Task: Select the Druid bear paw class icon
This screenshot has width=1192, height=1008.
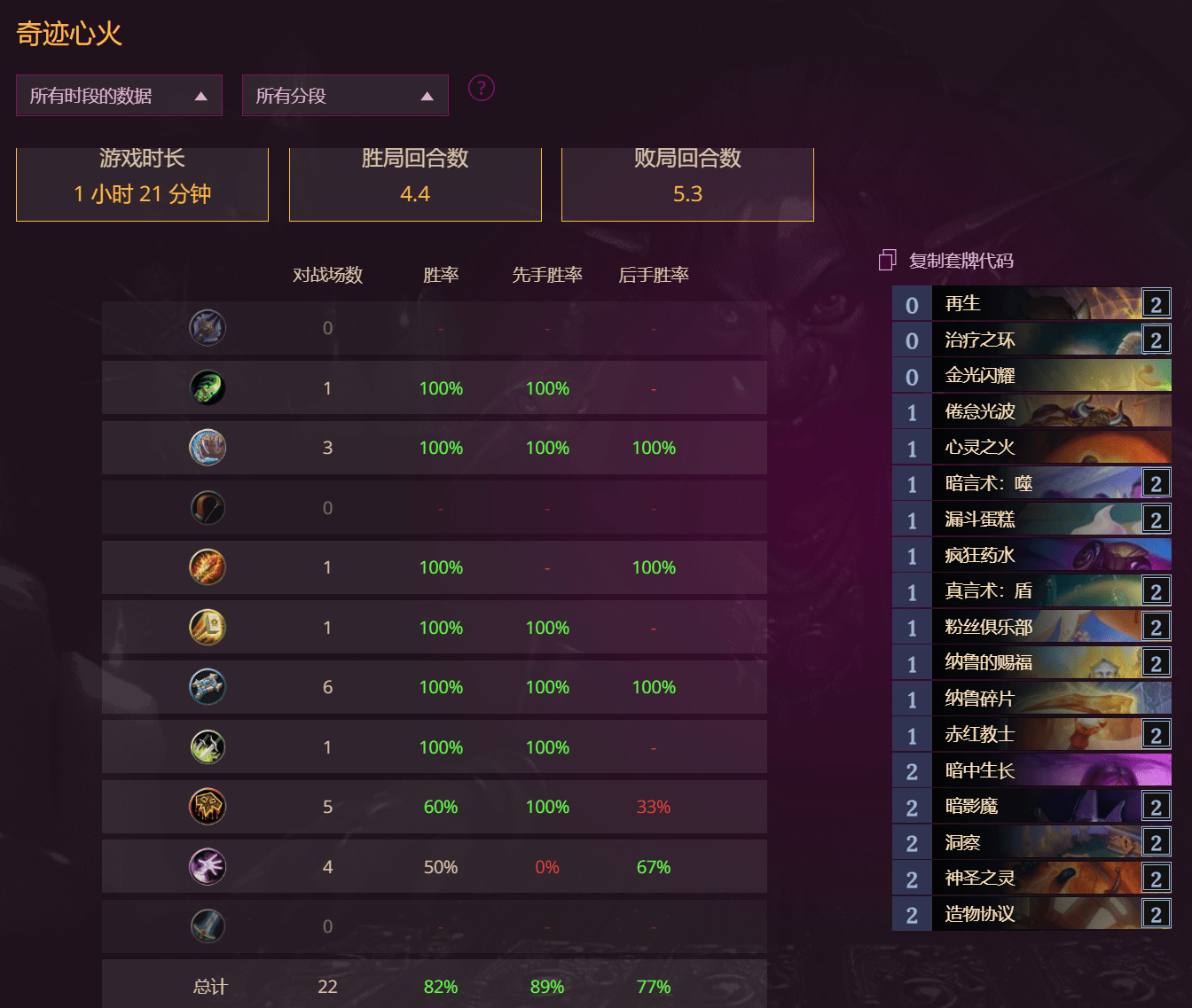Action: click(208, 448)
